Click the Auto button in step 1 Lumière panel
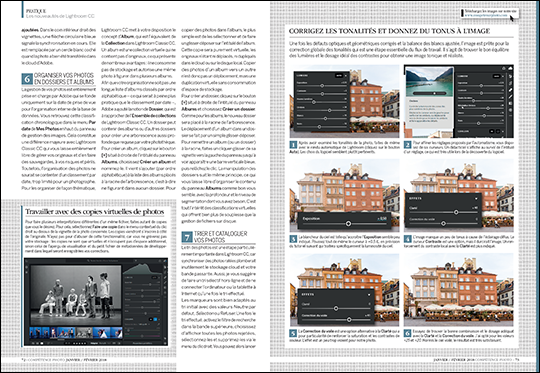 (339, 76)
